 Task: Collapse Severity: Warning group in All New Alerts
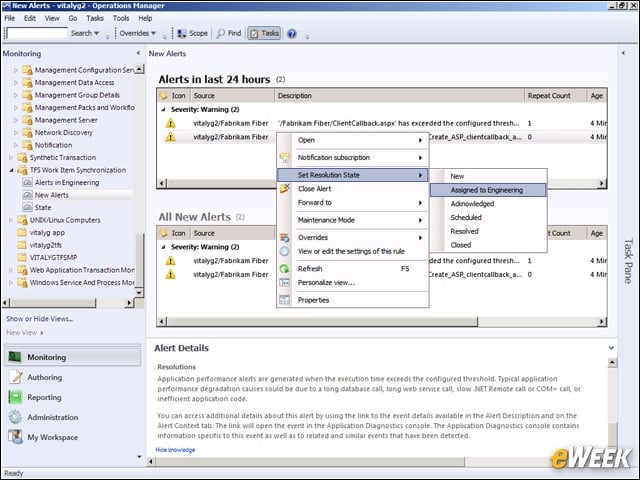pyautogui.click(x=164, y=247)
